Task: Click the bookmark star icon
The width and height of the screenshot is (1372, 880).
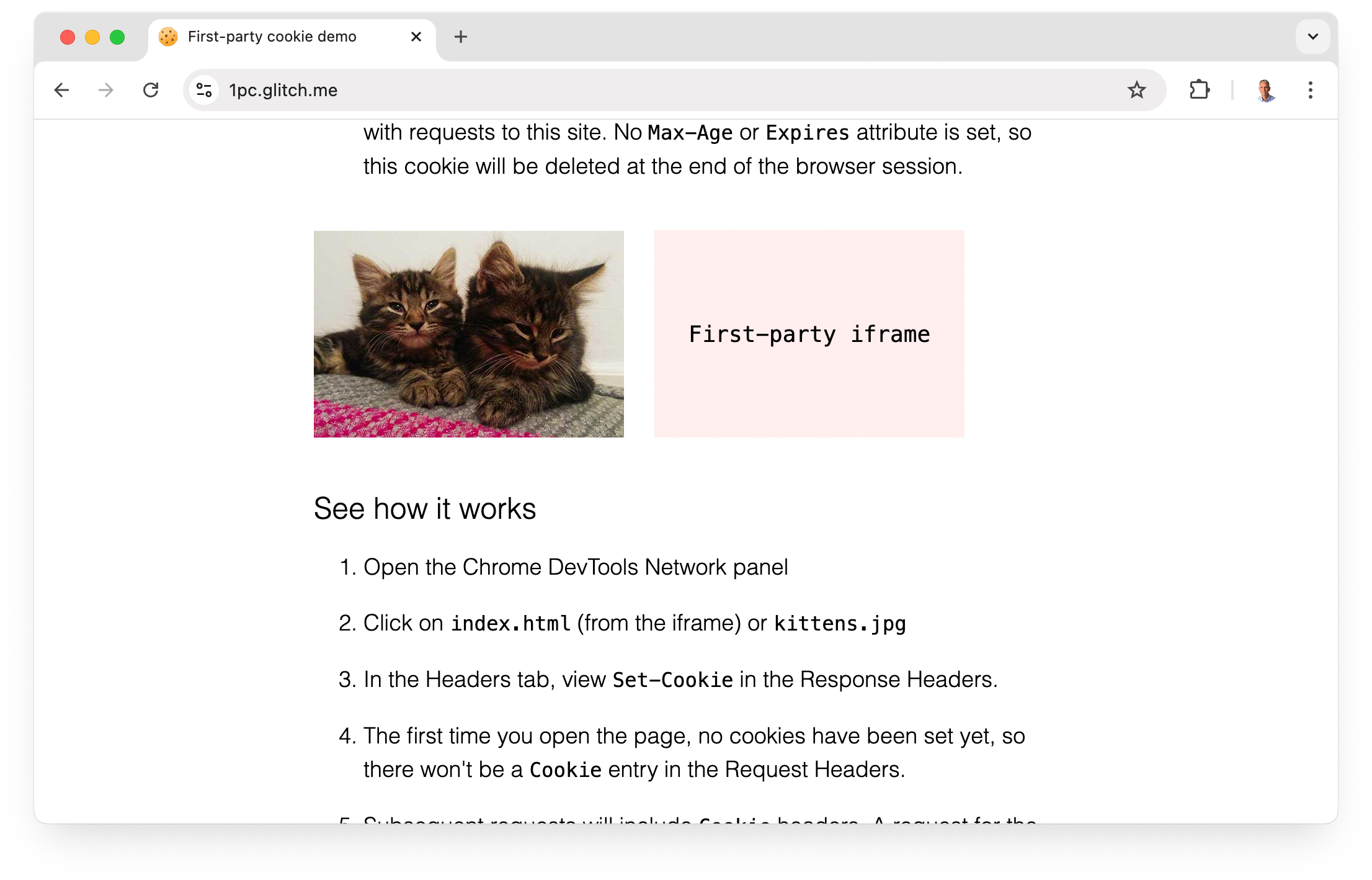Action: [x=1139, y=90]
